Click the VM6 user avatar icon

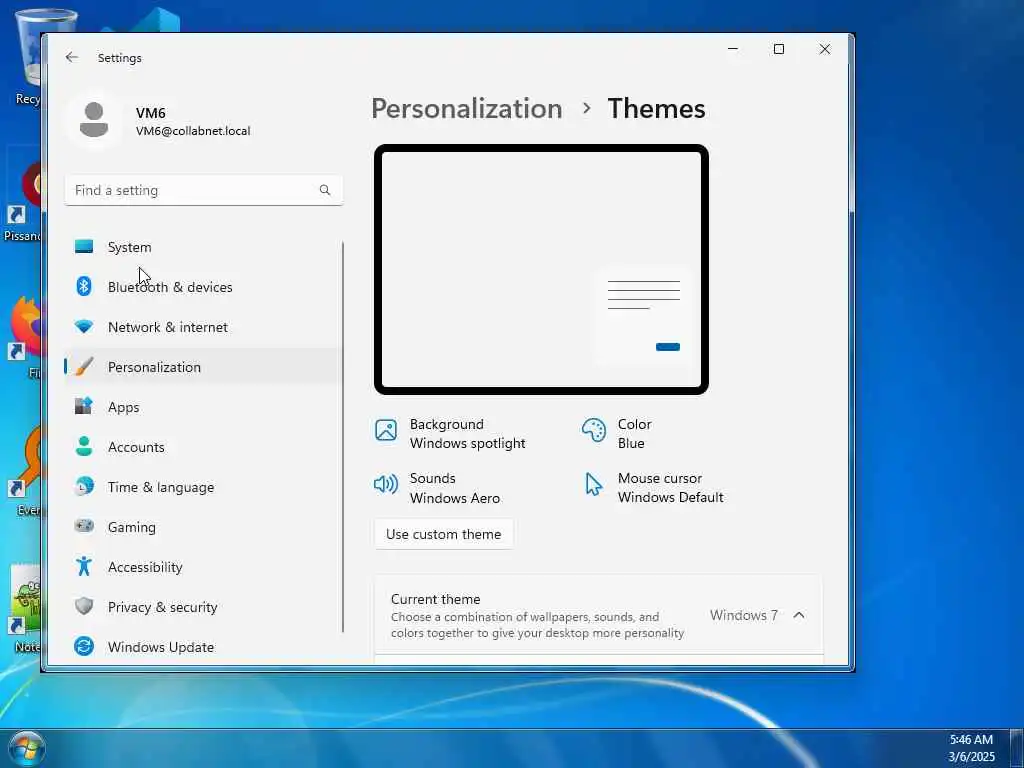tap(94, 121)
